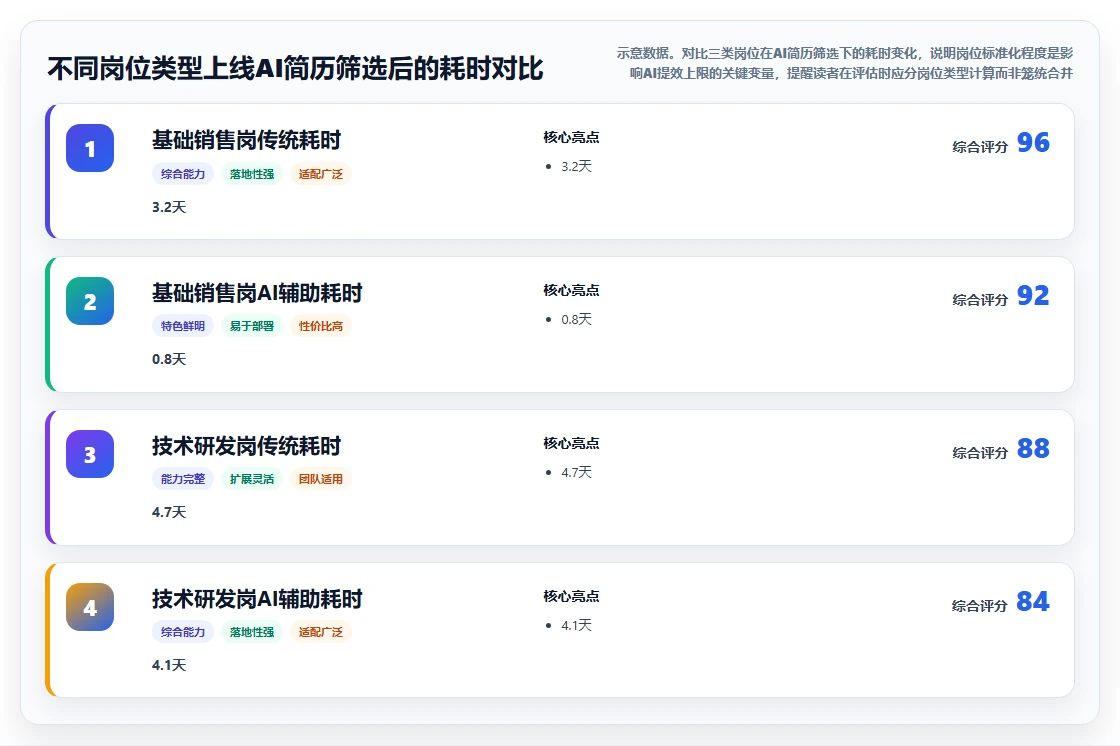Click the score value 84
The height and width of the screenshot is (746, 1120).
[x=1033, y=602]
